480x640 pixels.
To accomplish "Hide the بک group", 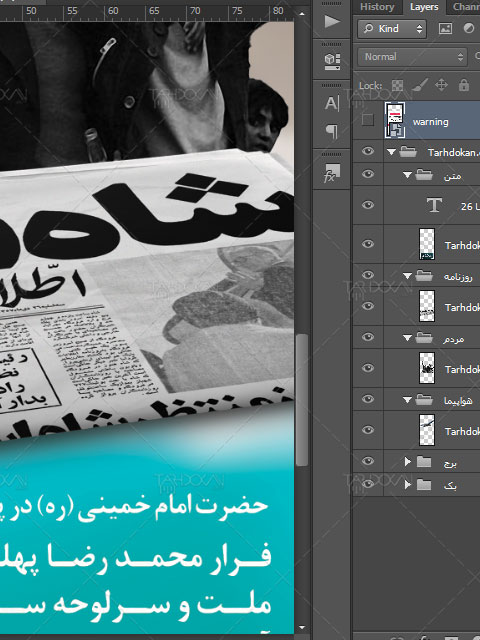I will coord(368,484).
